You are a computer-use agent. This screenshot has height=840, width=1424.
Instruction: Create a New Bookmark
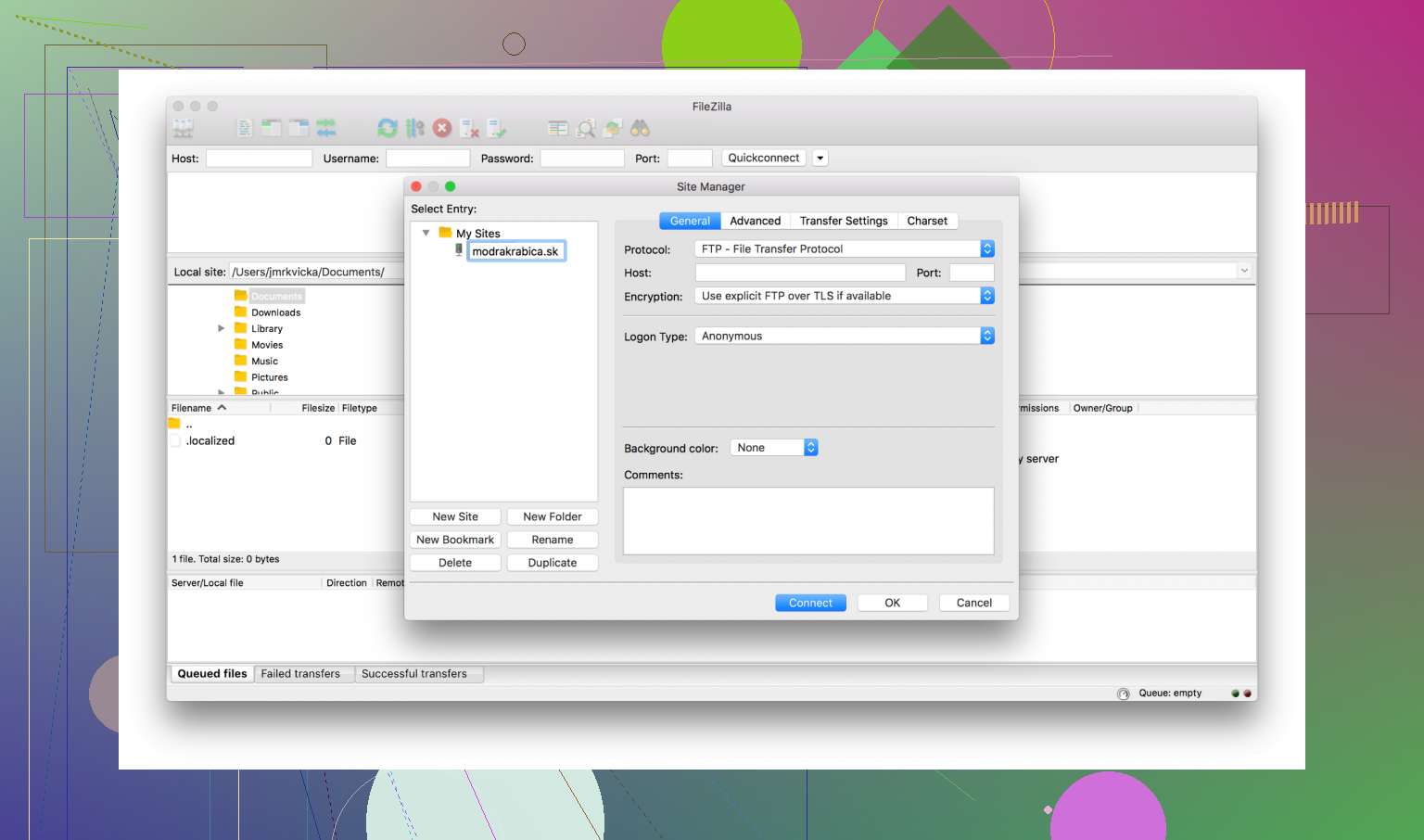[455, 539]
